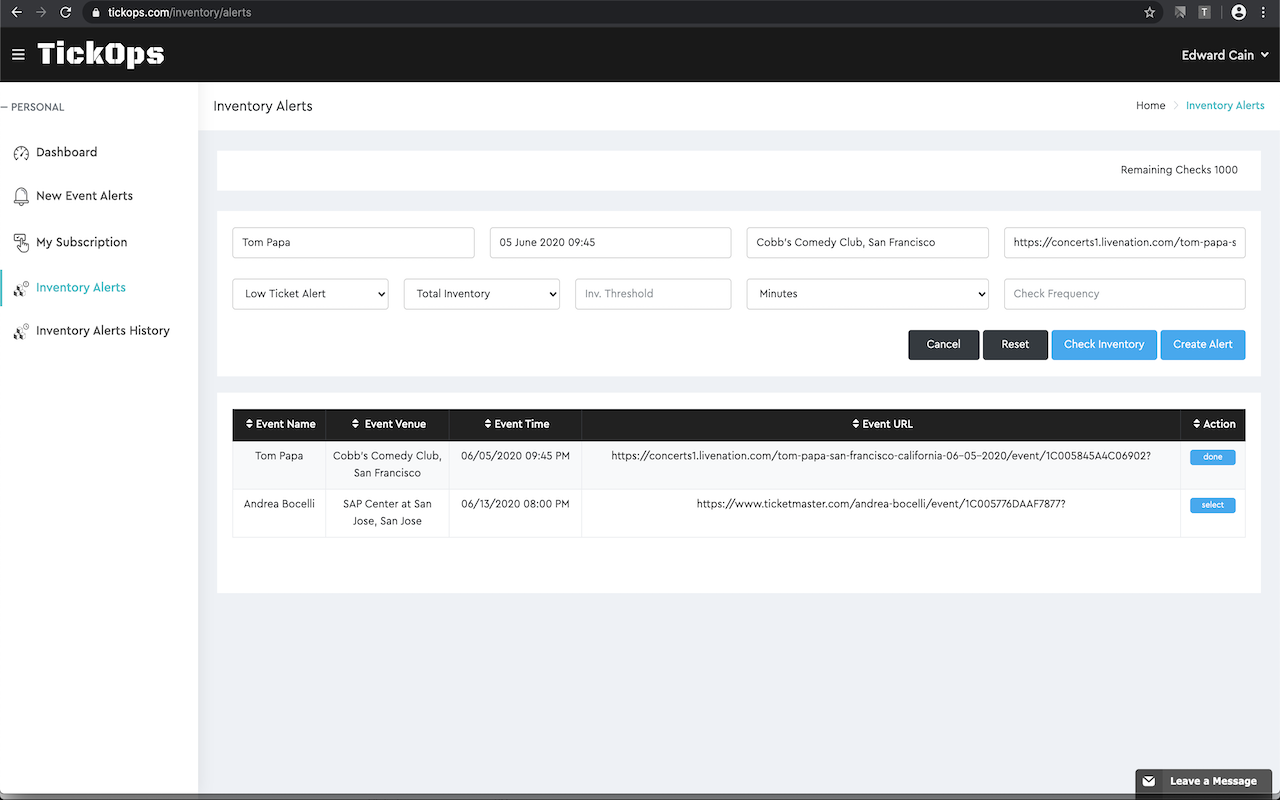Open the Minutes frequency dropdown
Image resolution: width=1280 pixels, height=800 pixels.
[867, 294]
